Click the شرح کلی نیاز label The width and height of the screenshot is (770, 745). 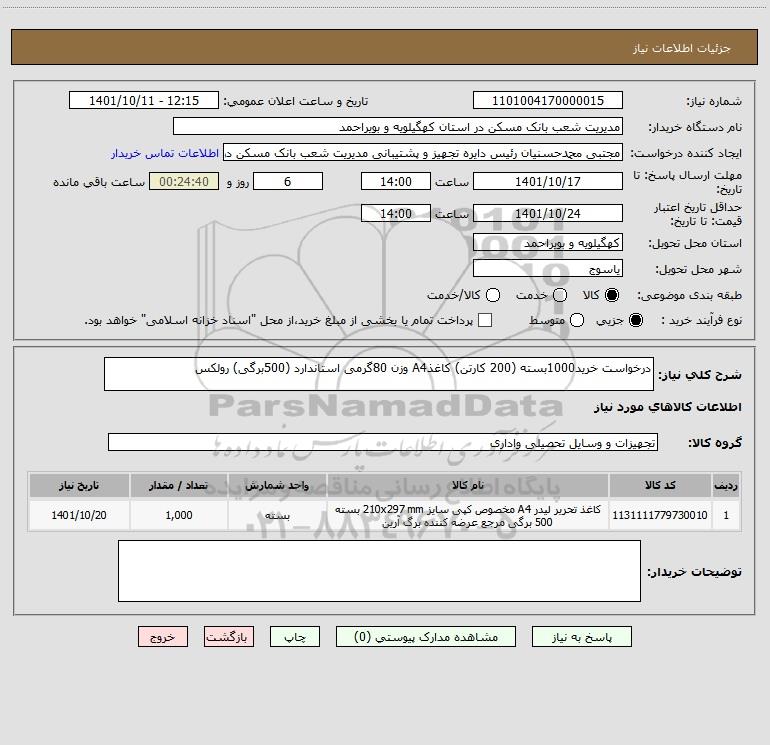[x=700, y=375]
